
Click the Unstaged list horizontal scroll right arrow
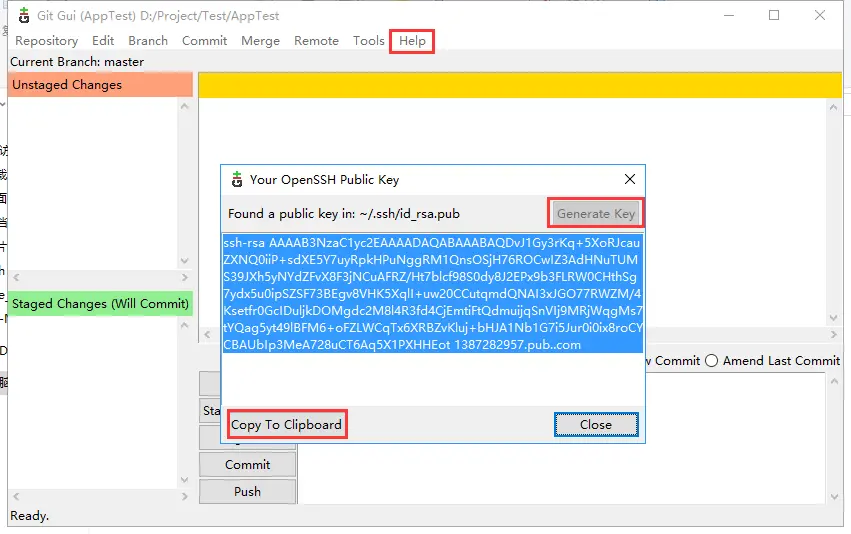pos(185,277)
